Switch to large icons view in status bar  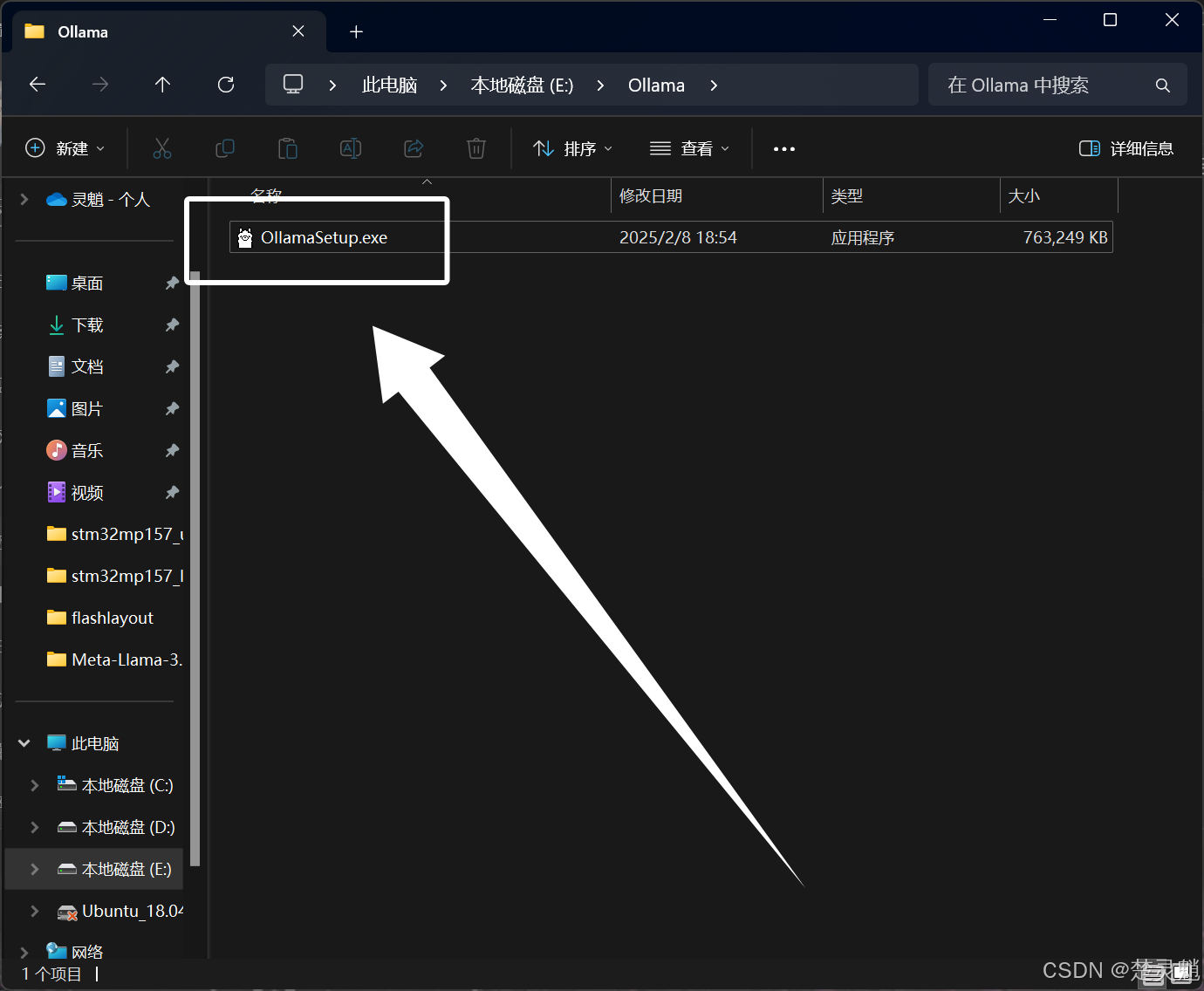pyautogui.click(x=1182, y=973)
